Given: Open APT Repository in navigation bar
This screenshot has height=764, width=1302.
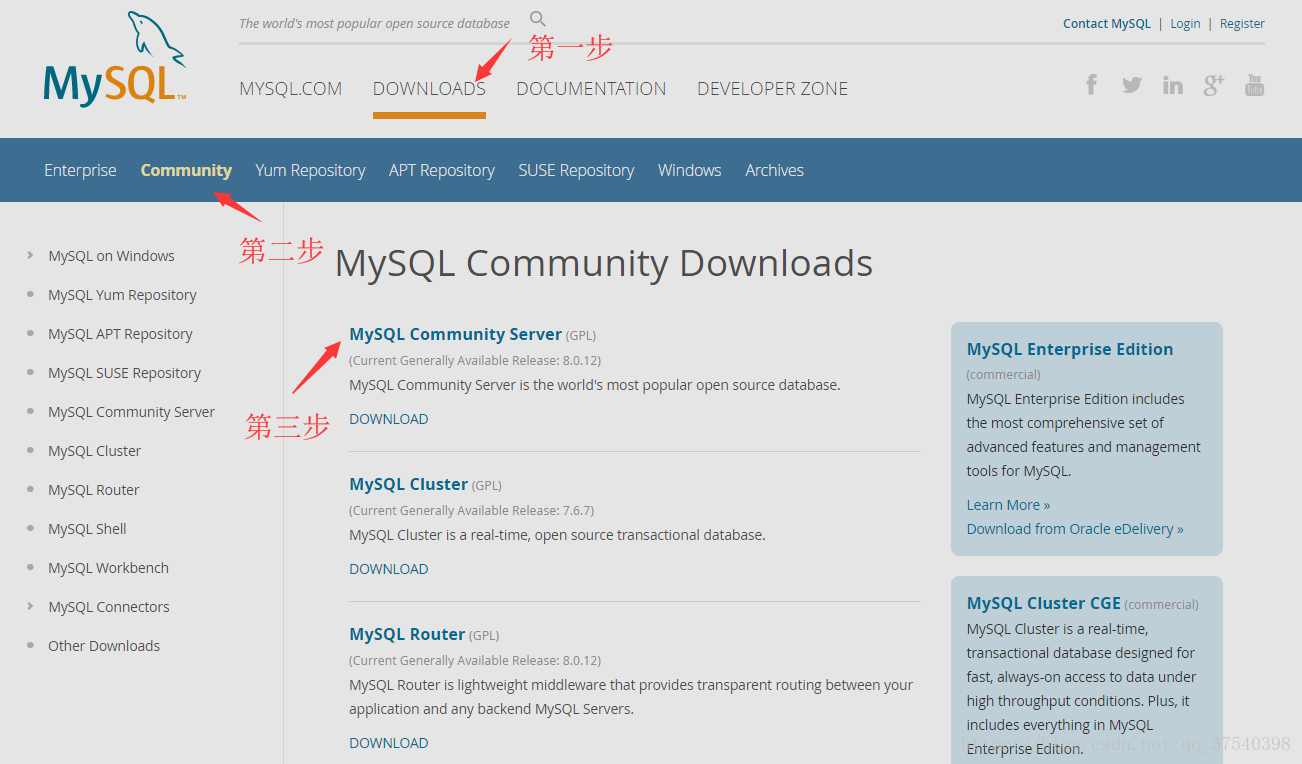Looking at the screenshot, I should pyautogui.click(x=442, y=170).
